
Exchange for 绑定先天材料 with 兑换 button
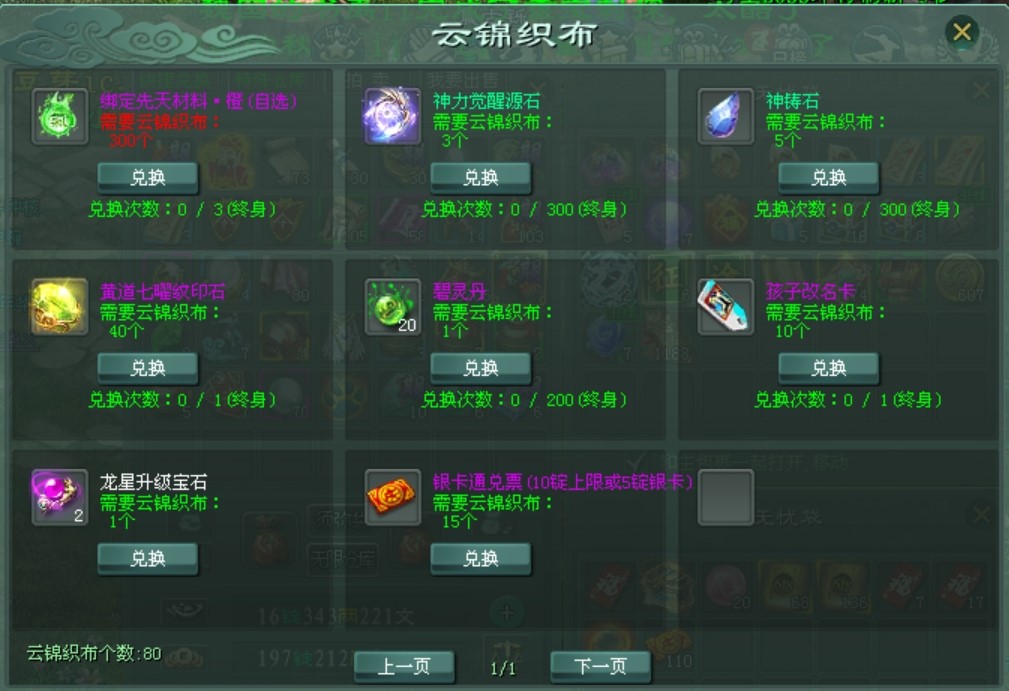point(148,178)
